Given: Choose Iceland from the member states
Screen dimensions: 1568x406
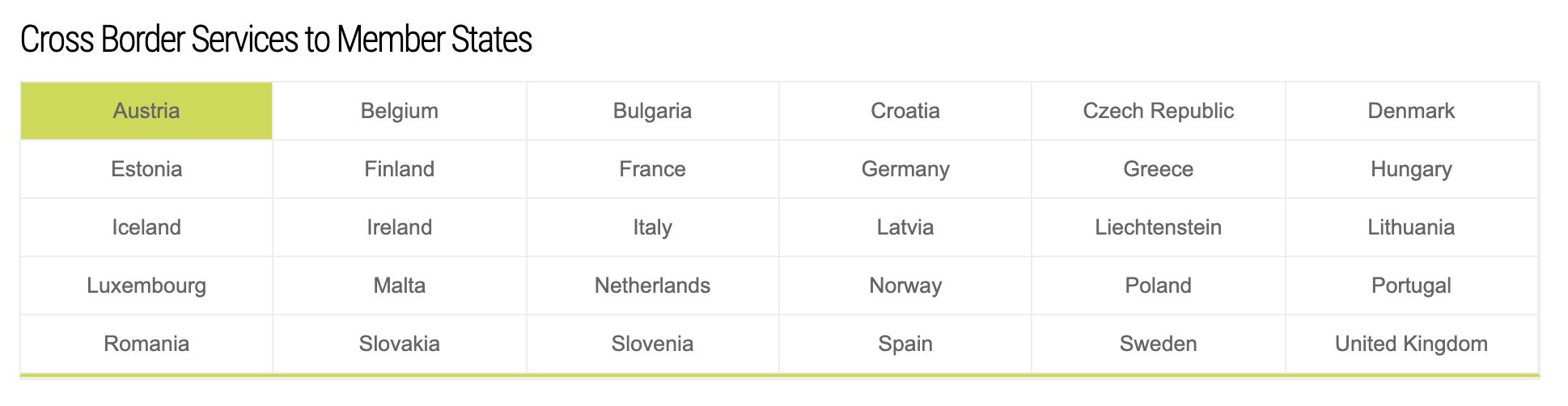Looking at the screenshot, I should pos(146,227).
